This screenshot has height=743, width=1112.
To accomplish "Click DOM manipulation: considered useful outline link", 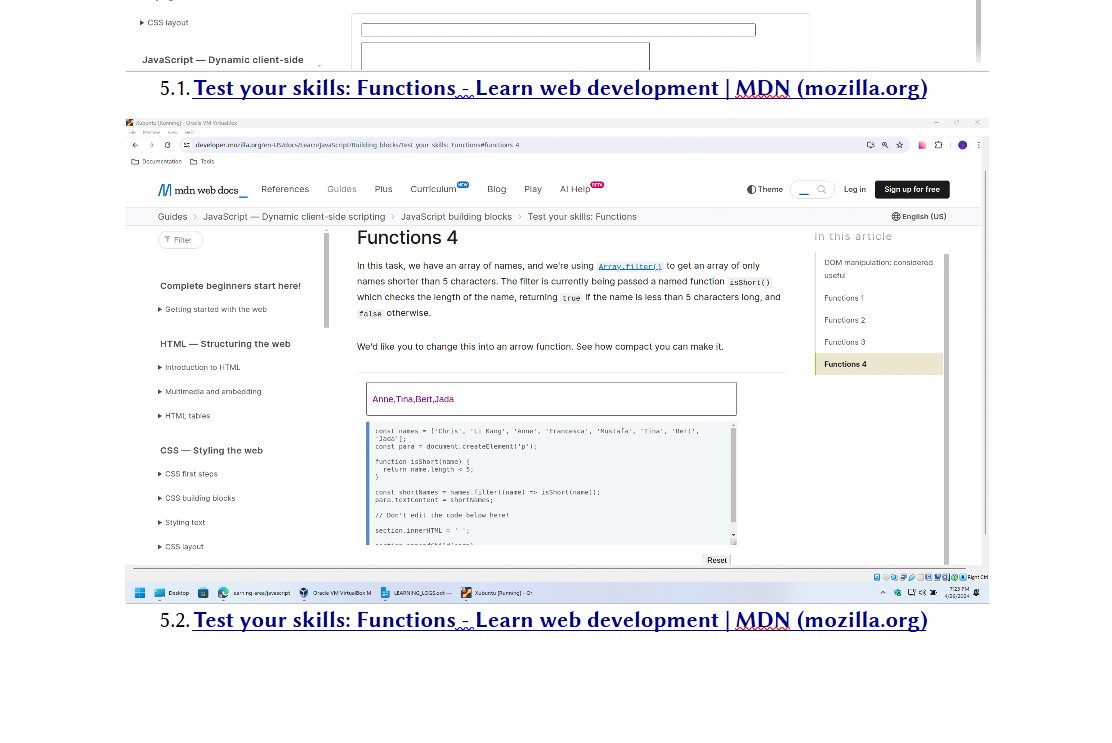I will (878, 269).
